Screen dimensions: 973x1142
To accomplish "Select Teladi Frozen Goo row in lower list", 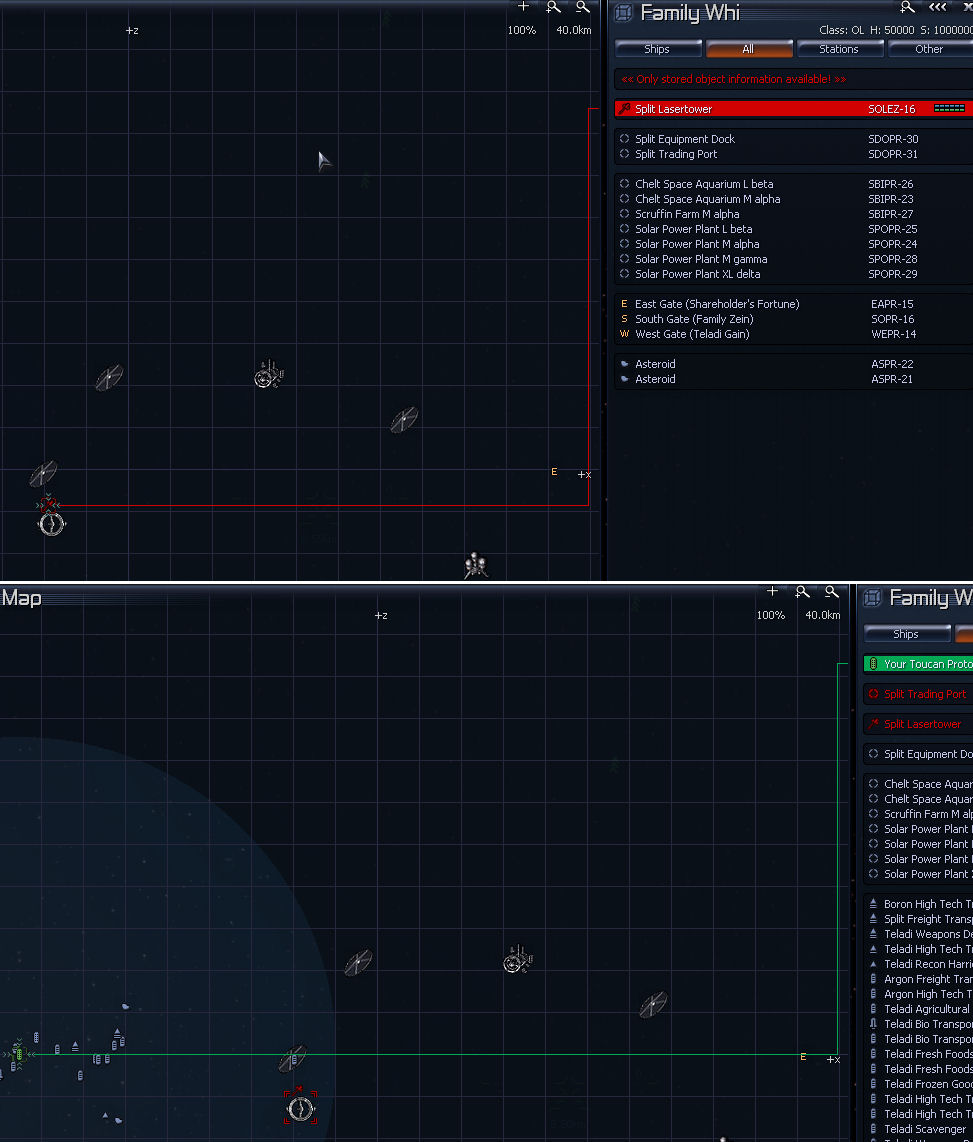I will 918,1084.
